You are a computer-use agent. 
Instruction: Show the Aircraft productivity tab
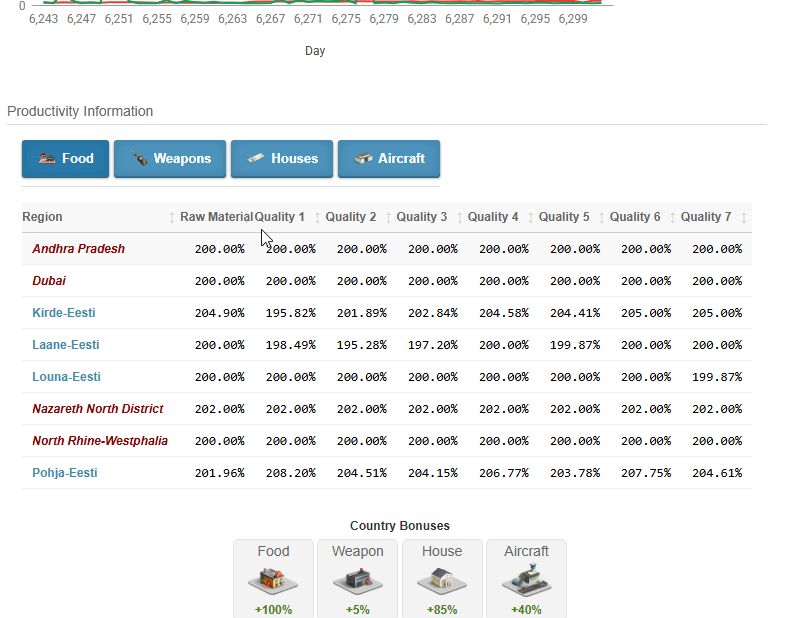[388, 159]
